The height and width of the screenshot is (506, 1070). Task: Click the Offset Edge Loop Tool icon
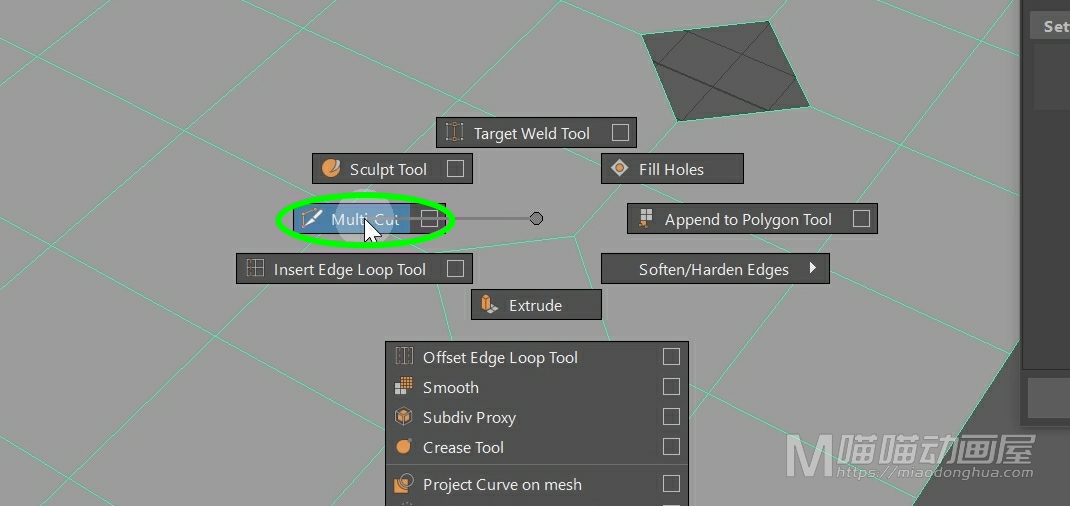404,357
